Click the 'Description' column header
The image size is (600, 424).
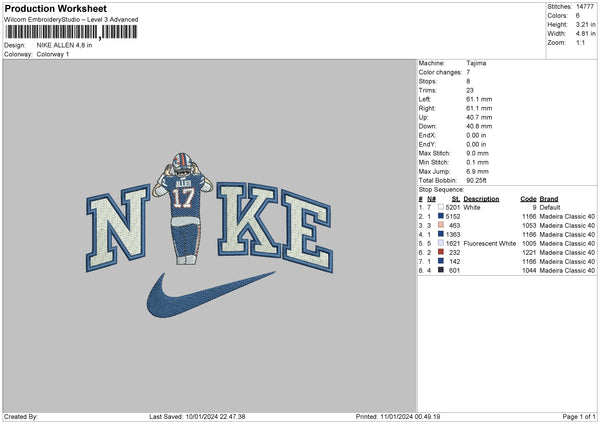[481, 199]
